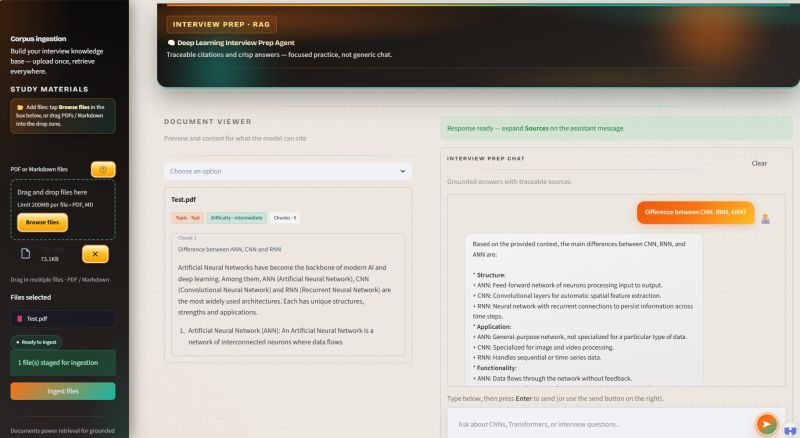Click the Structure: heading in assistant answer

491,275
